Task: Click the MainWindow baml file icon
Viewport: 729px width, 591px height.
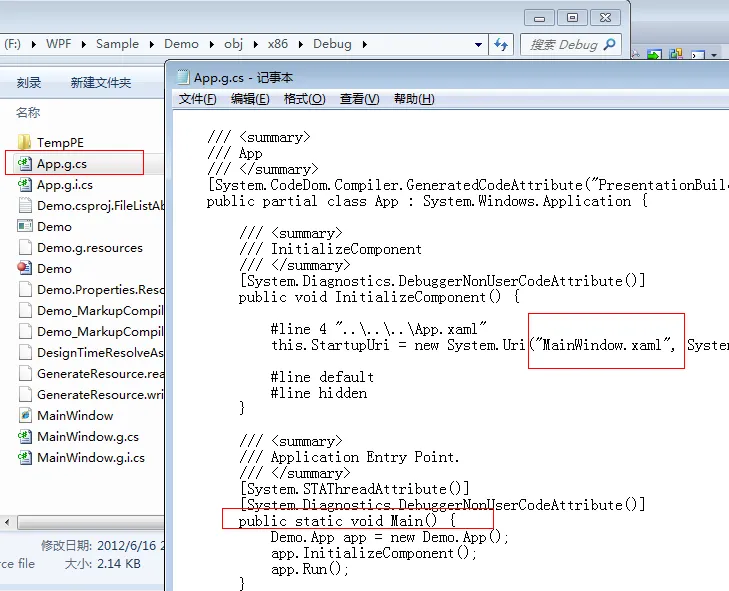Action: click(25, 415)
